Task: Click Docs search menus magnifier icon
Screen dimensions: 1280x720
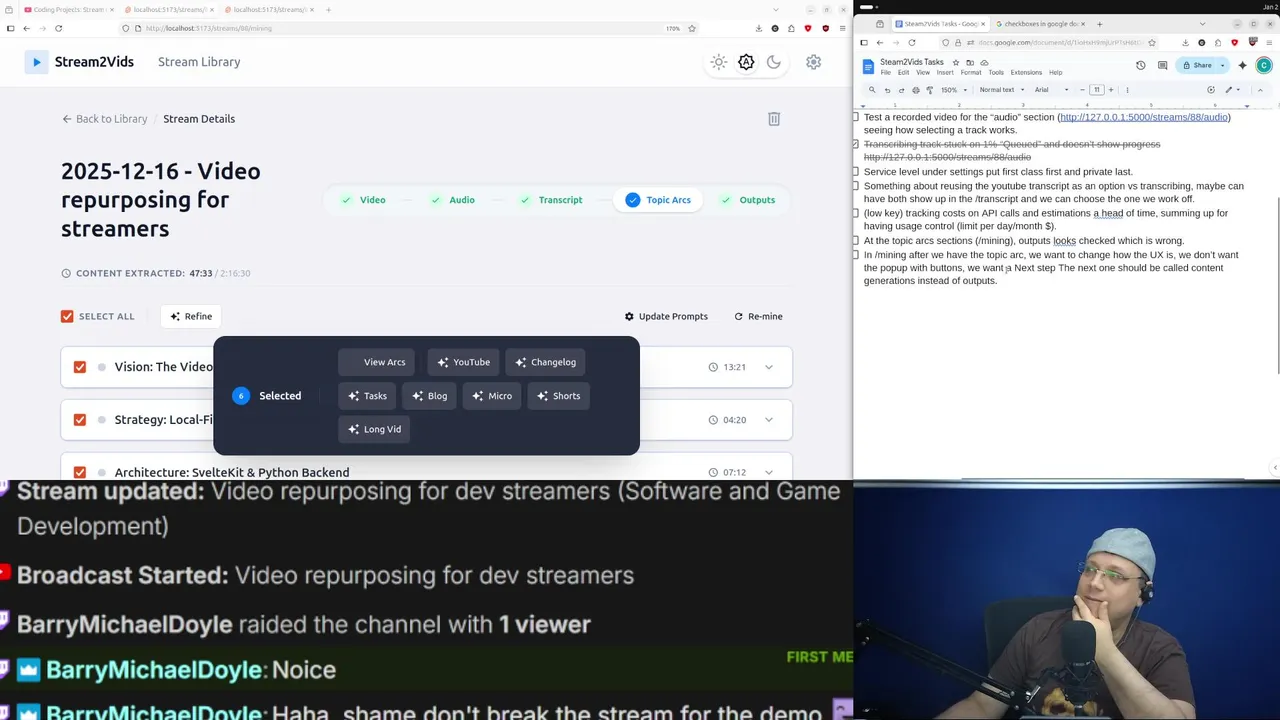Action: pyautogui.click(x=872, y=90)
